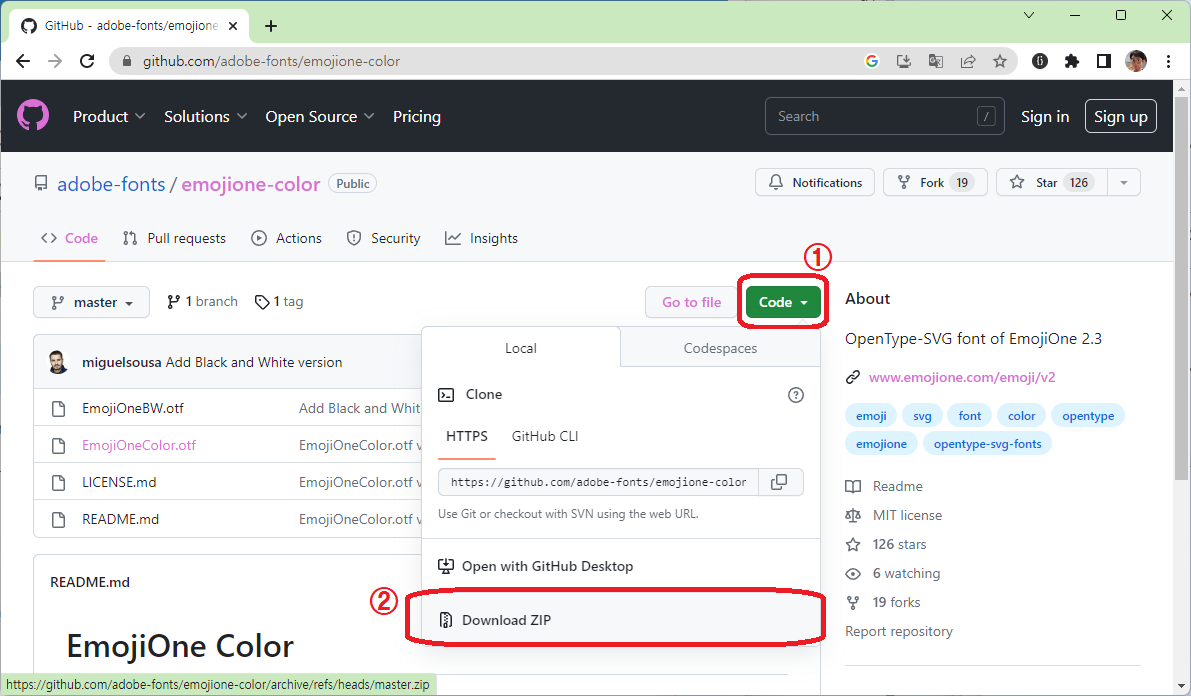Open the Chrome profile avatar
This screenshot has width=1191, height=696.
pos(1136,62)
